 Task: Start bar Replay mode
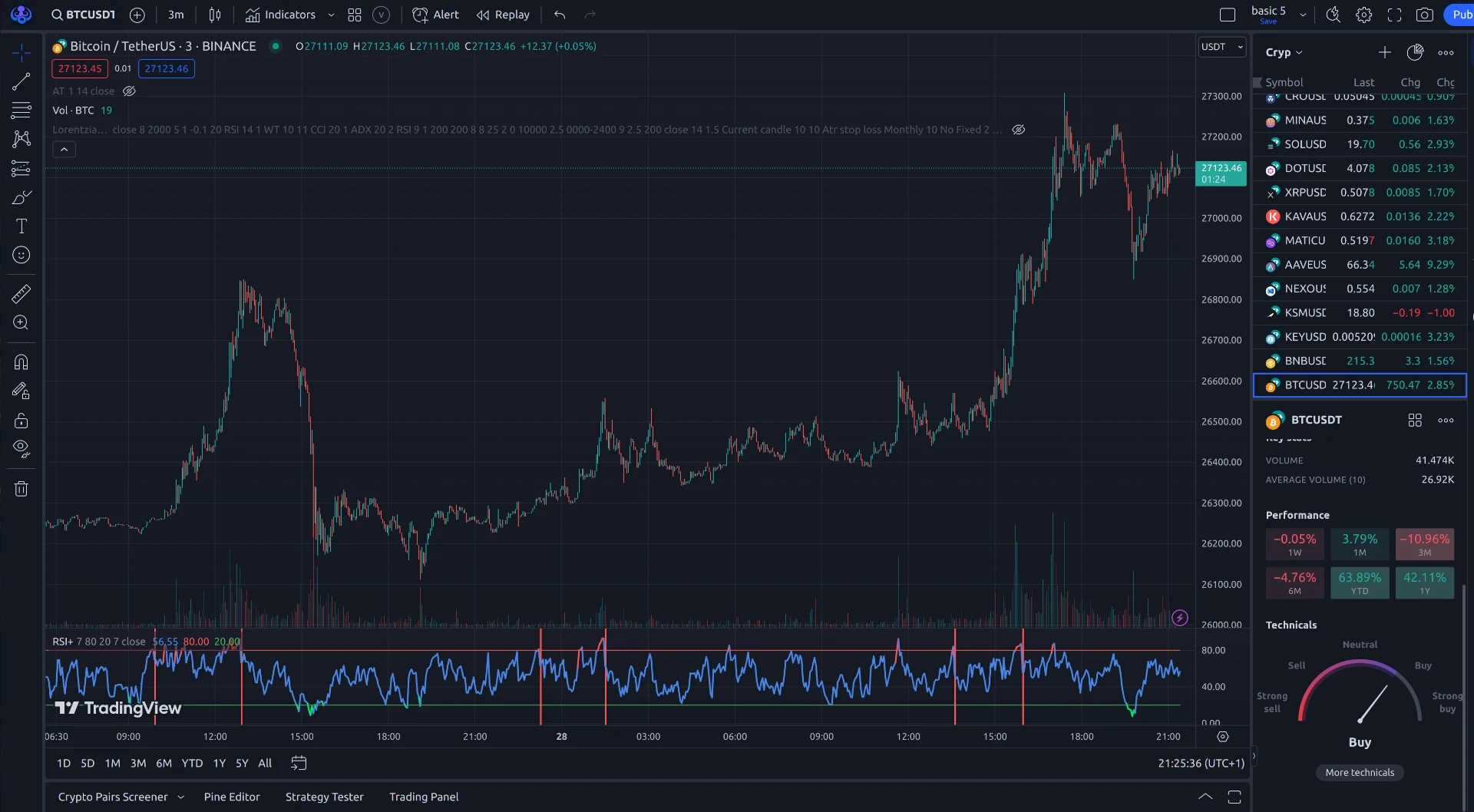pyautogui.click(x=503, y=15)
